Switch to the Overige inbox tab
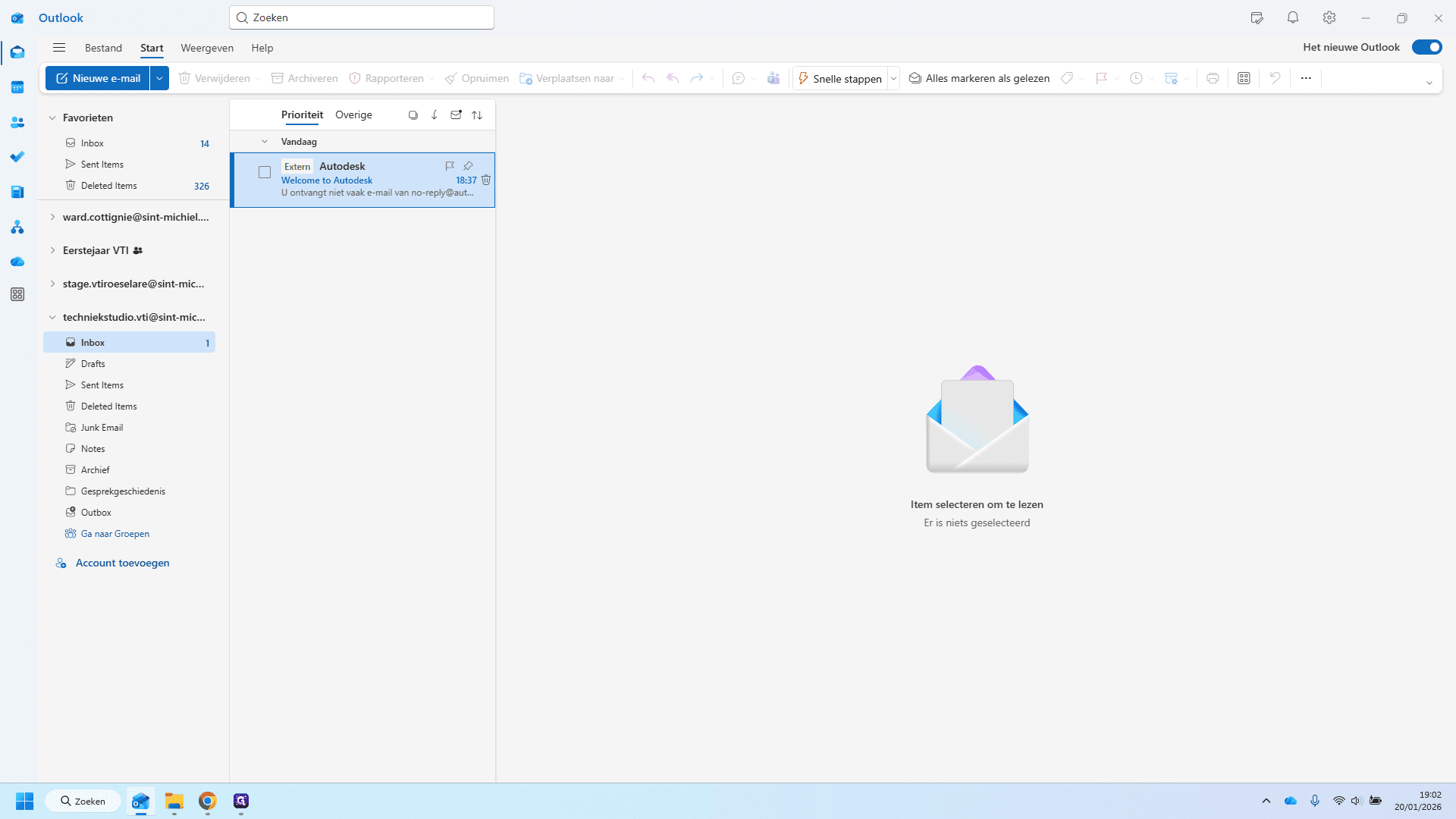Screen dimensions: 1456x819 click(x=353, y=115)
